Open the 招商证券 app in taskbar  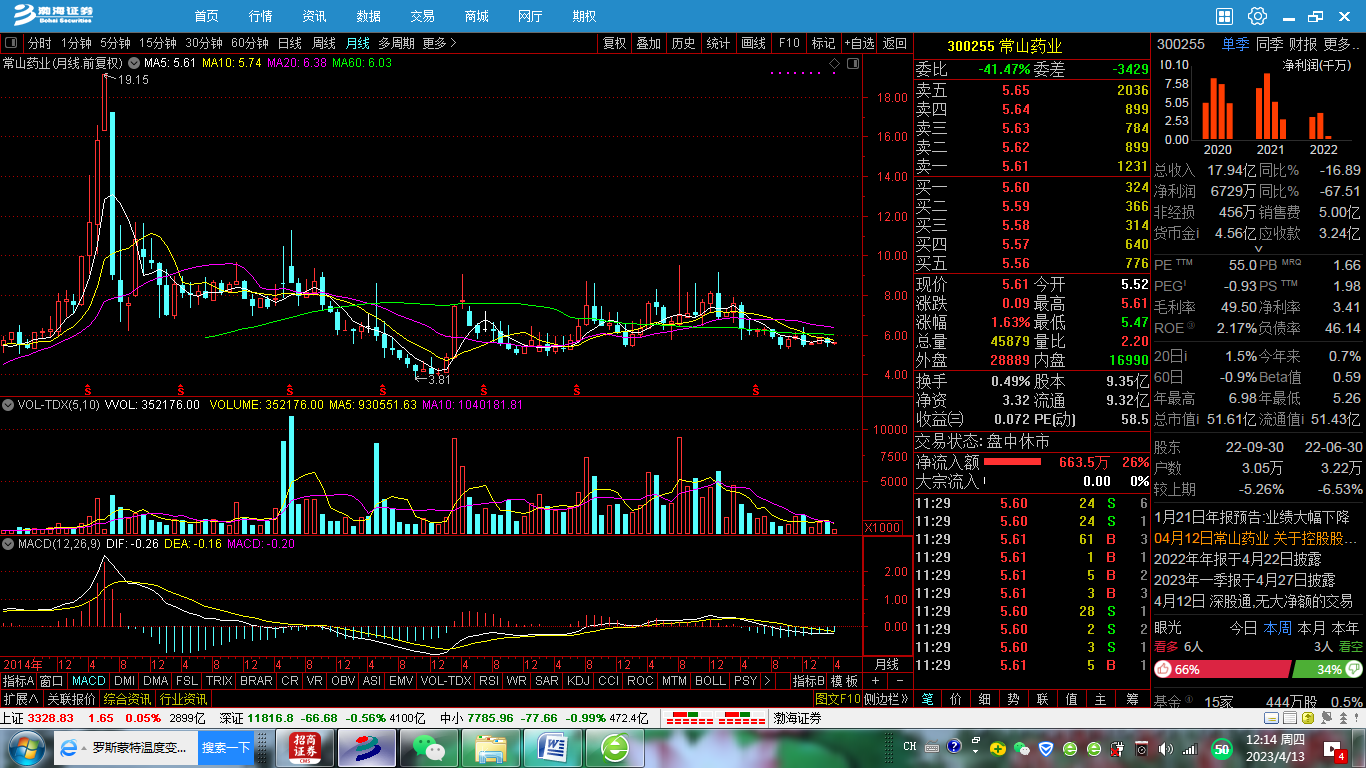click(305, 748)
